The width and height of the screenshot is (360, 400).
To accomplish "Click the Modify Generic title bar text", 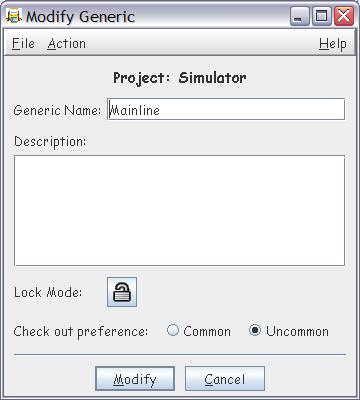I will pyautogui.click(x=80, y=17).
